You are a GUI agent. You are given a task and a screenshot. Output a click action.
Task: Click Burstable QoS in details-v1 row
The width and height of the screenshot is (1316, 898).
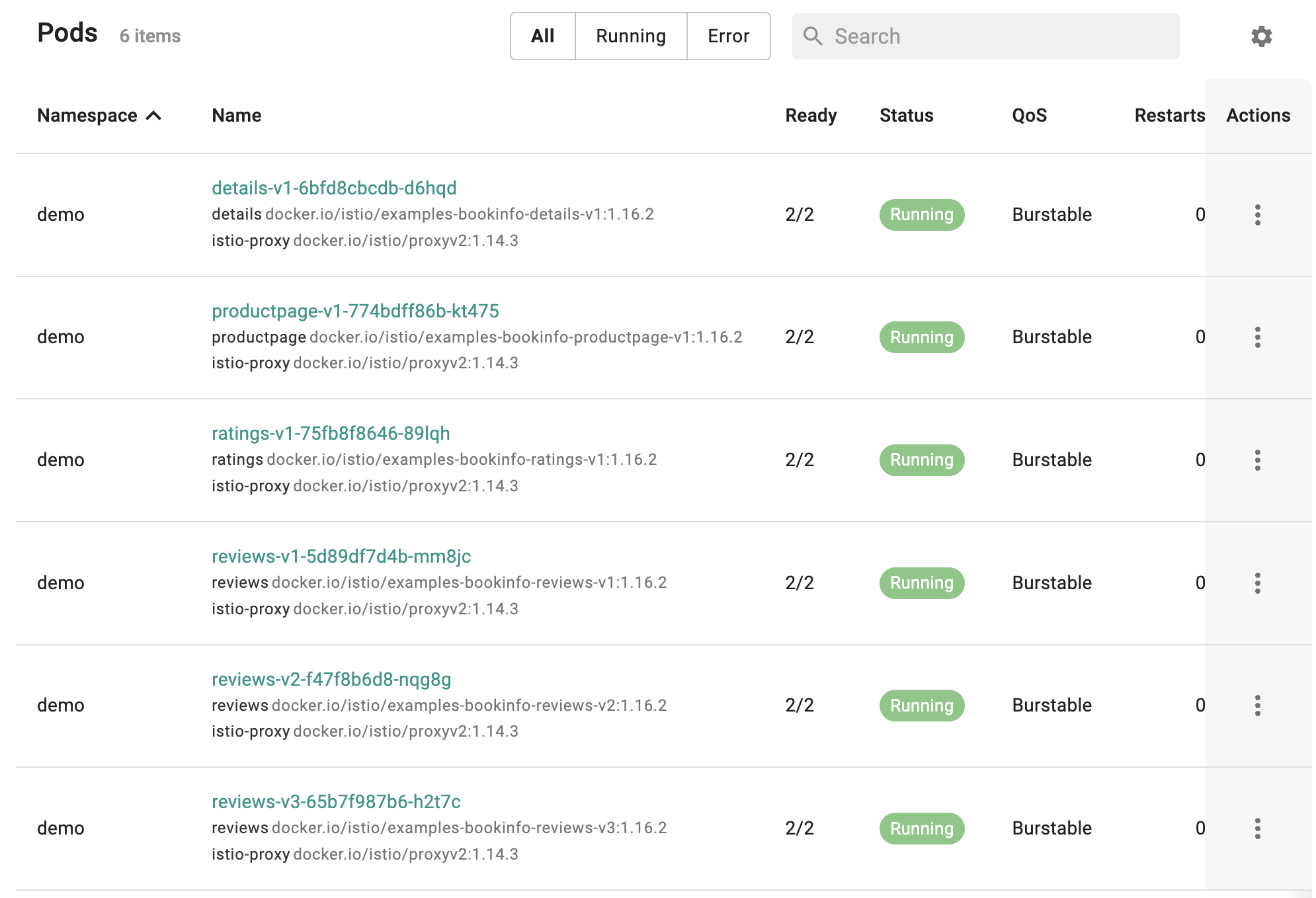(x=1051, y=215)
